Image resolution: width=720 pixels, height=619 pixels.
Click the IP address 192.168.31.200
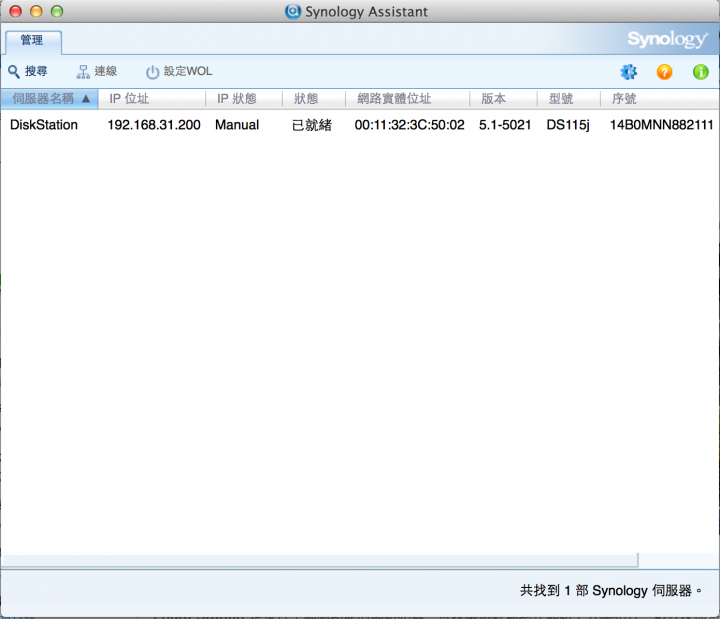(154, 125)
